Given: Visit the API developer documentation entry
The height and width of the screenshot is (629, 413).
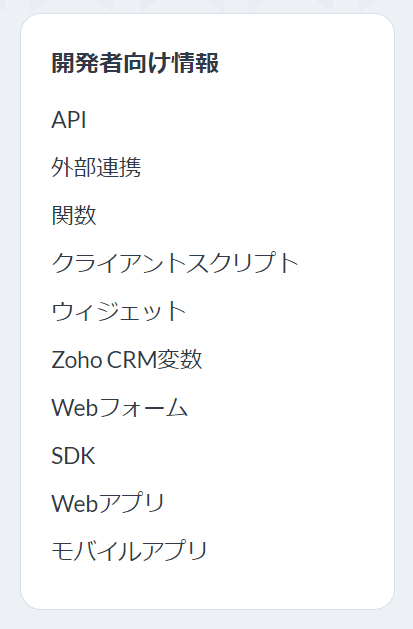Looking at the screenshot, I should 69,120.
